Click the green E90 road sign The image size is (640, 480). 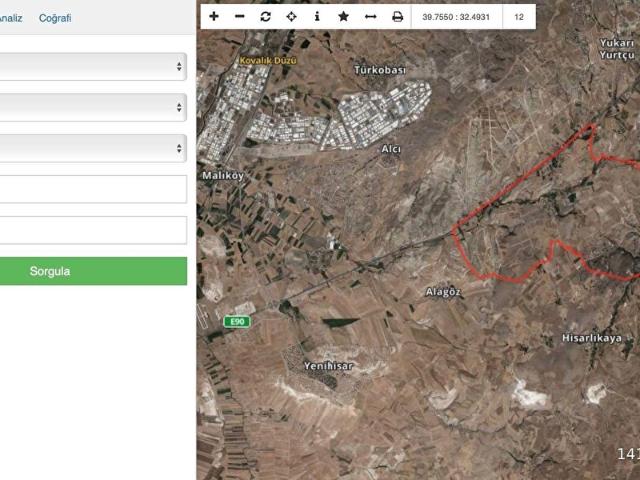(237, 322)
